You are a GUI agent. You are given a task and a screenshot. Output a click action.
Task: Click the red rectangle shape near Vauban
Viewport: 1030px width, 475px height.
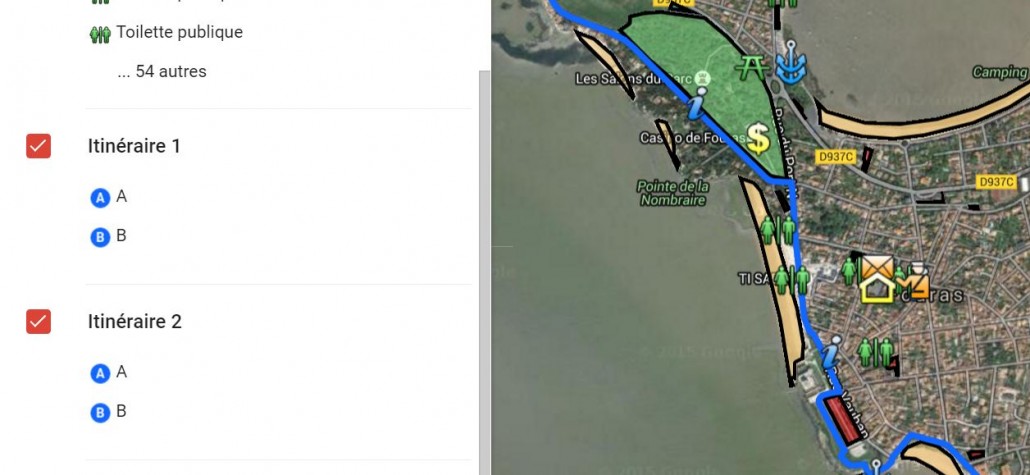point(843,420)
